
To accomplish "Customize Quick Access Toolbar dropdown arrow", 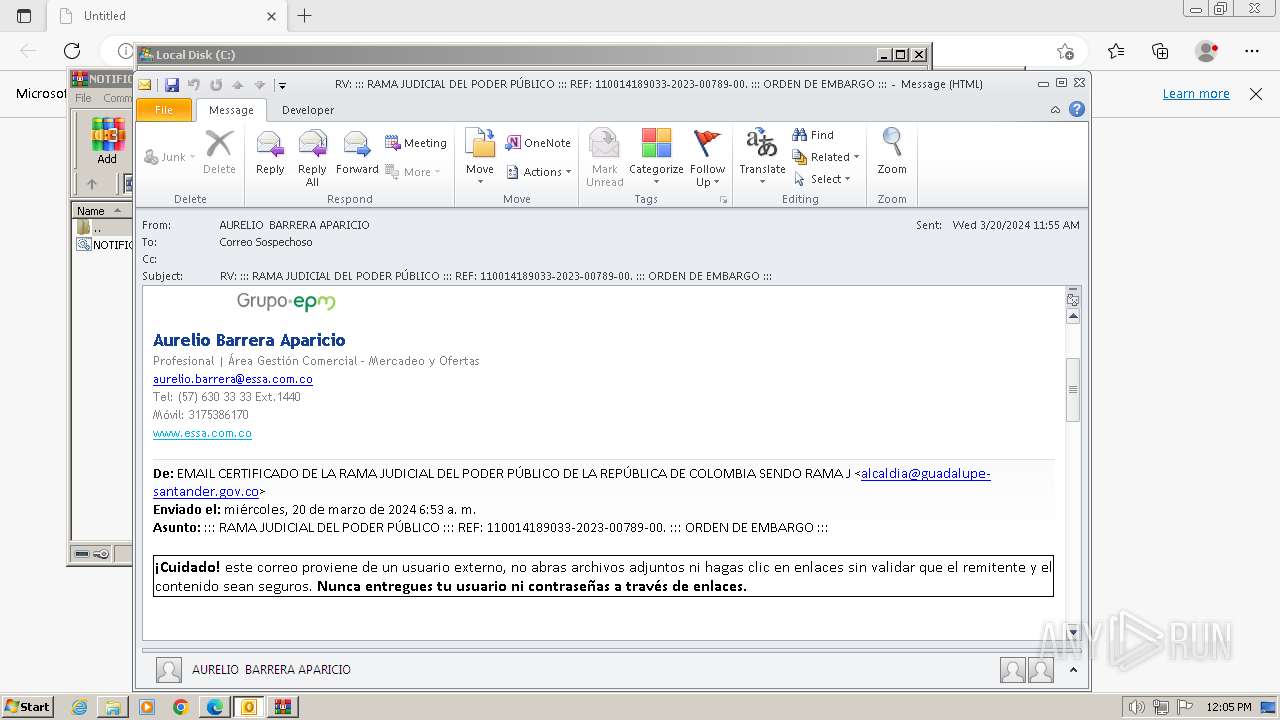I will point(282,85).
